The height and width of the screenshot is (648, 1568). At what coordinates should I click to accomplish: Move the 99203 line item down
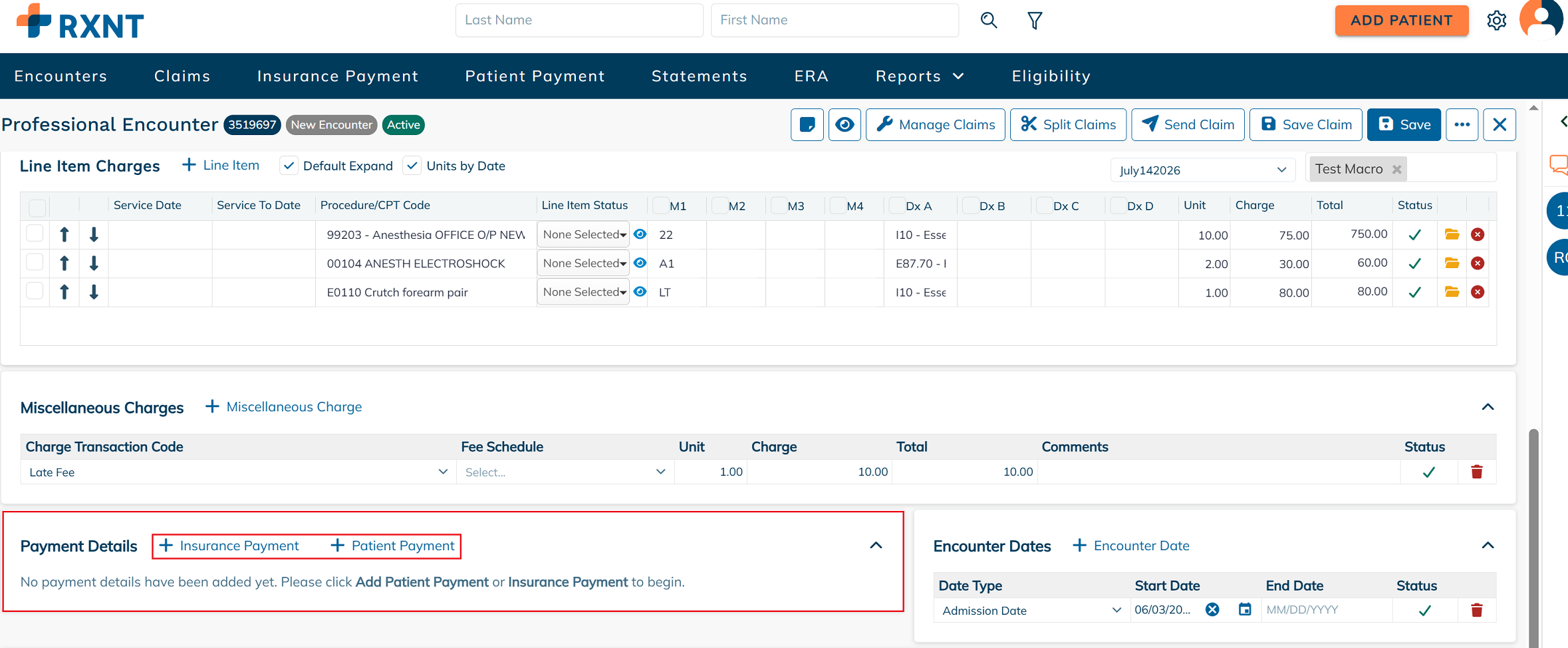[94, 234]
